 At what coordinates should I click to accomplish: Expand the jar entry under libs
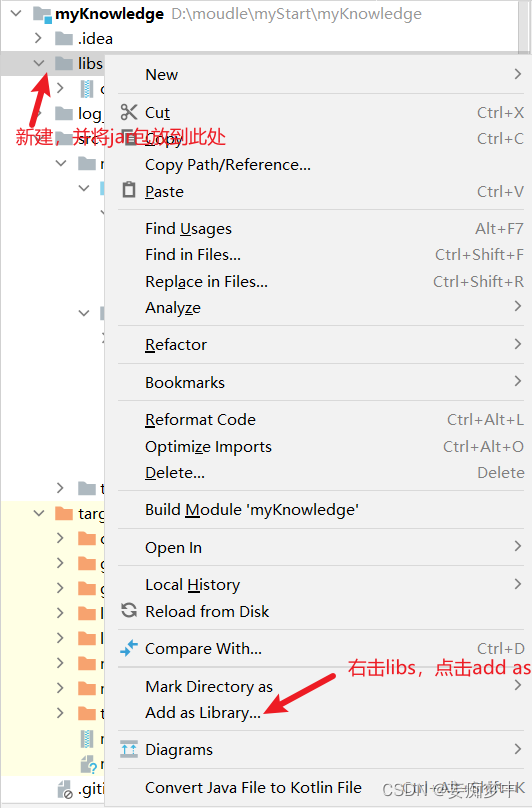coord(60,88)
